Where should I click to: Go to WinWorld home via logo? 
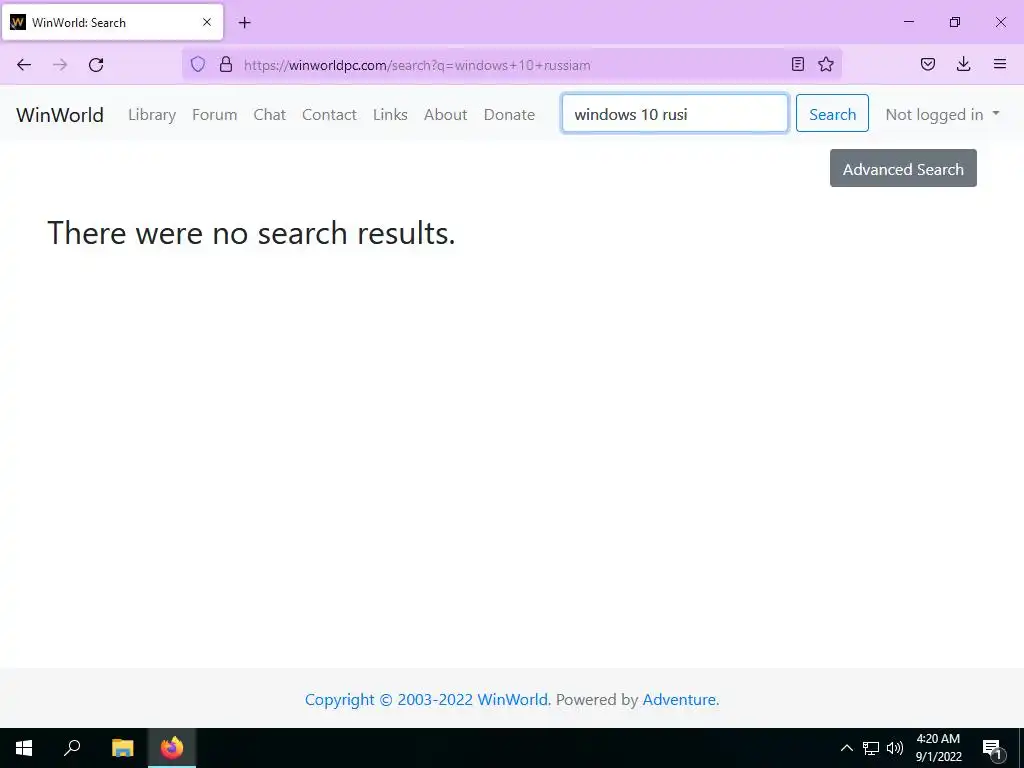60,115
